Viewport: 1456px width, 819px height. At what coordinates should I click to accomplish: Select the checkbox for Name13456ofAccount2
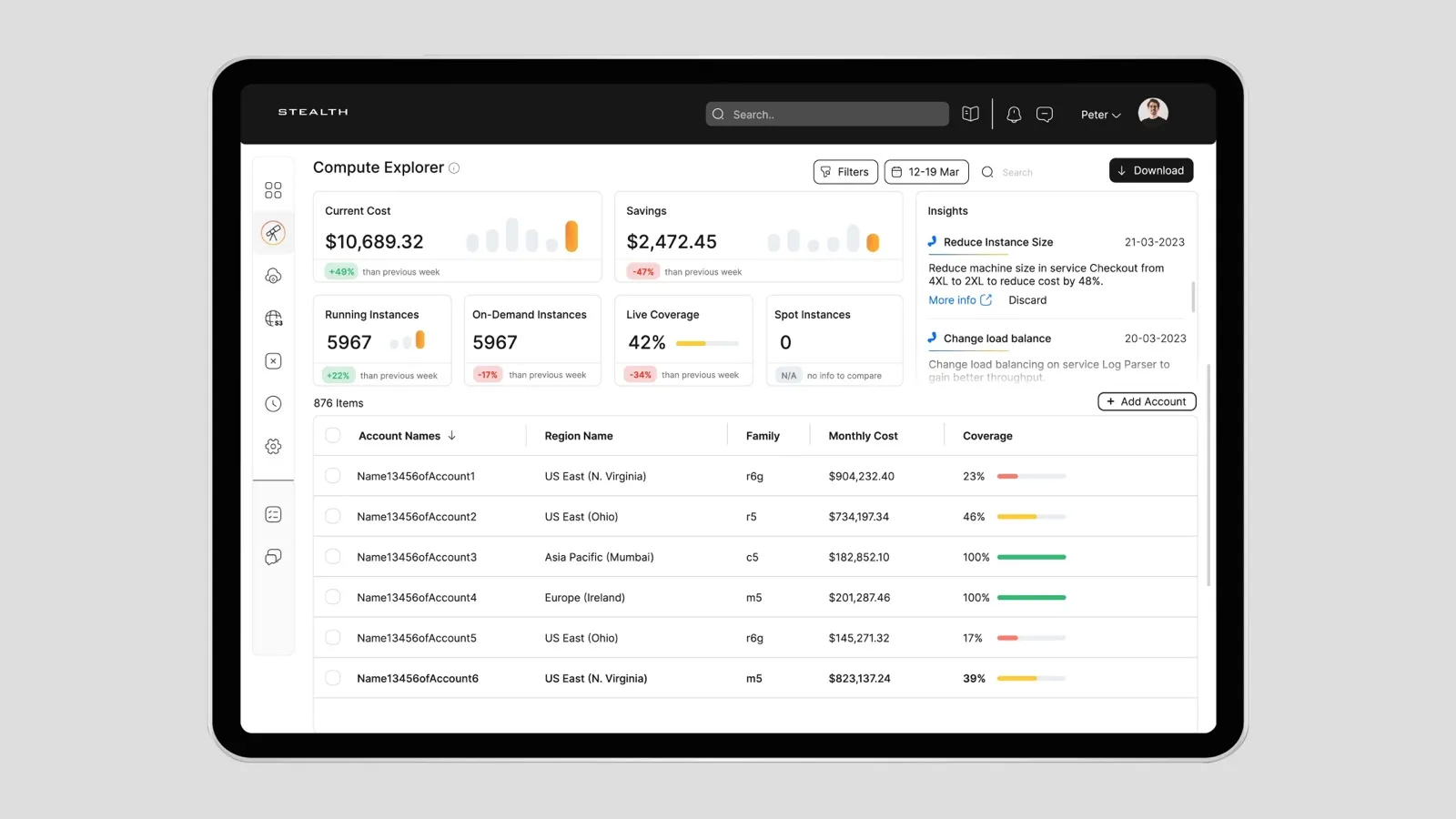(x=333, y=516)
